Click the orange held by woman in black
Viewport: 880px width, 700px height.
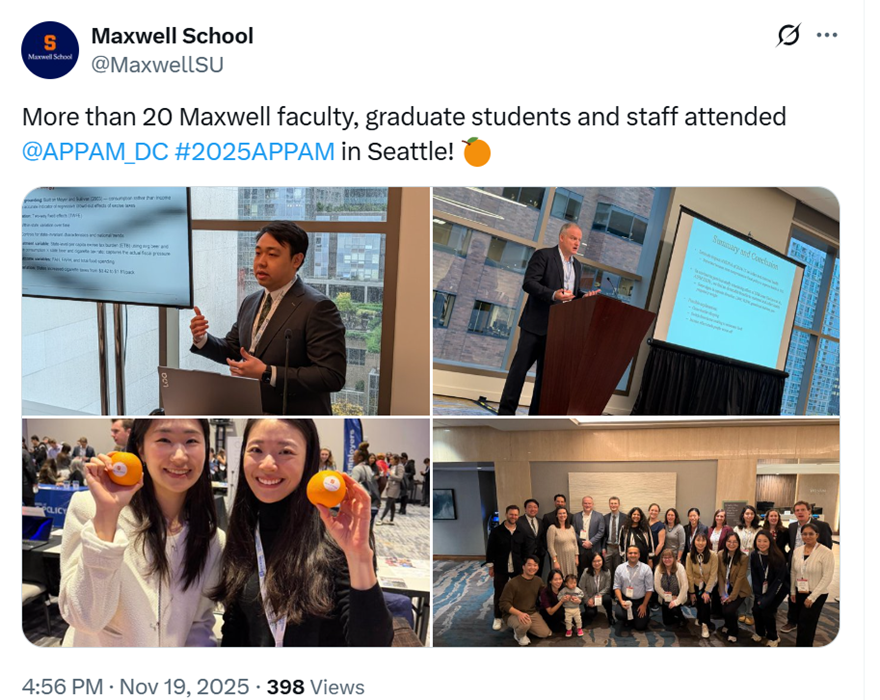pos(326,488)
